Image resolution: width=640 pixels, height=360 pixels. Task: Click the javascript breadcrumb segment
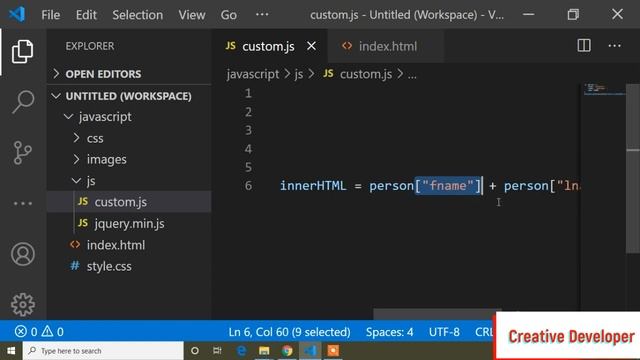click(253, 74)
